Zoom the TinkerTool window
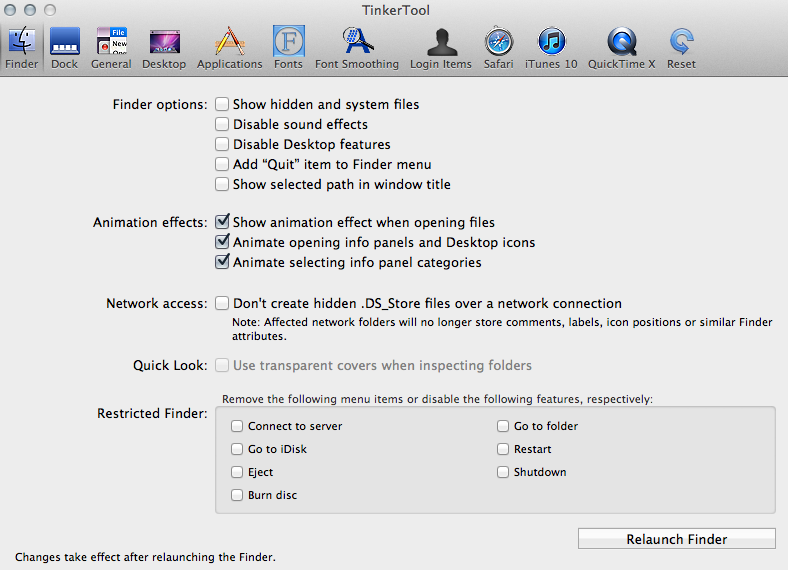This screenshot has height=570, width=788. pos(50,10)
